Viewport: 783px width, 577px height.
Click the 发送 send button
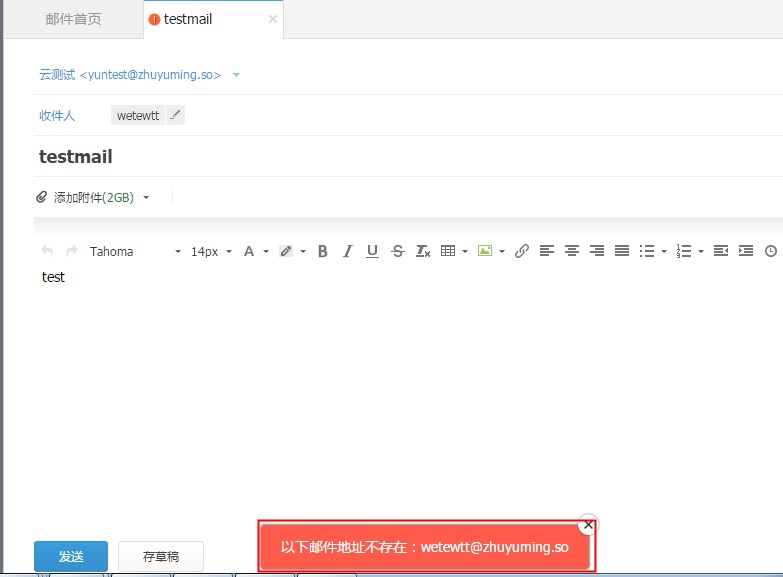tap(71, 556)
